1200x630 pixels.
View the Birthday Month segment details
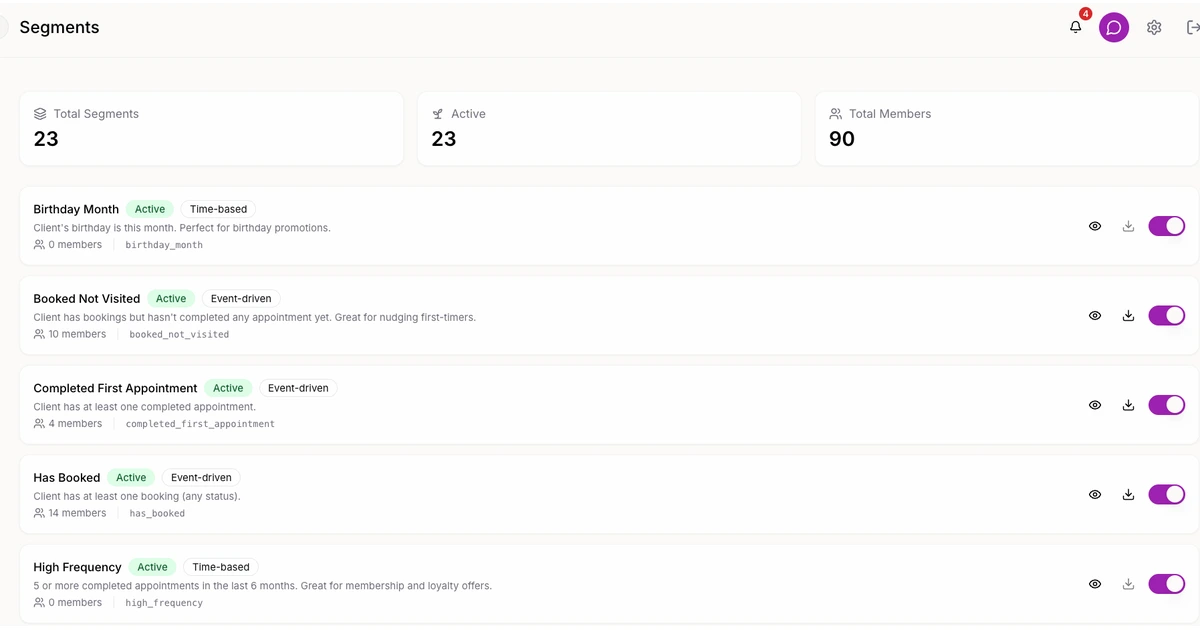1095,226
